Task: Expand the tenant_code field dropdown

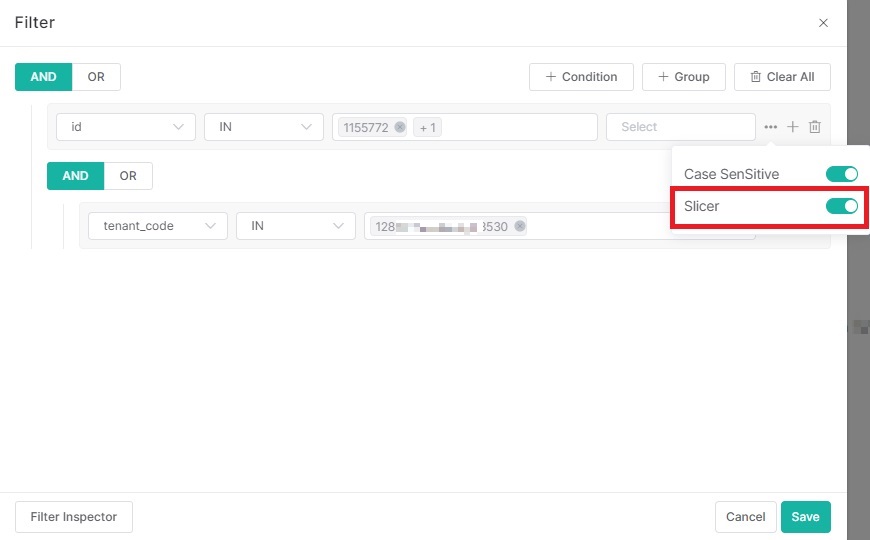Action: (x=158, y=226)
